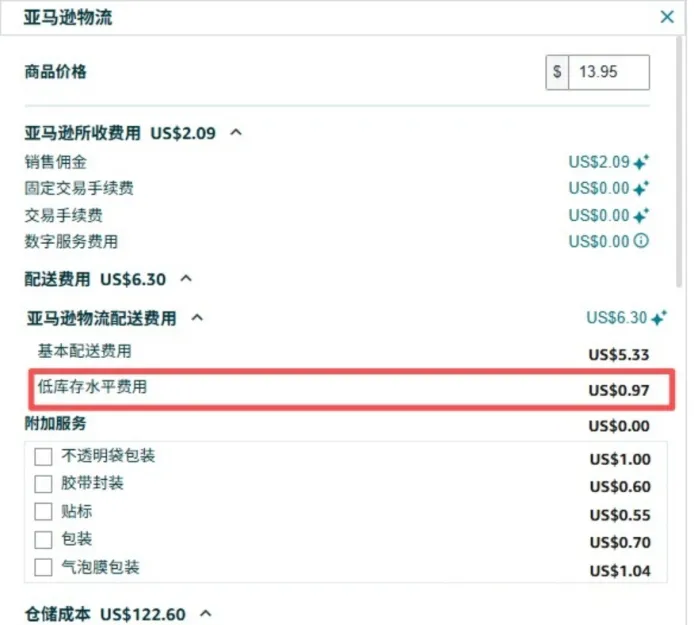Click sparkle icon beside 交易手续费 amount
The height and width of the screenshot is (625, 694).
642,215
